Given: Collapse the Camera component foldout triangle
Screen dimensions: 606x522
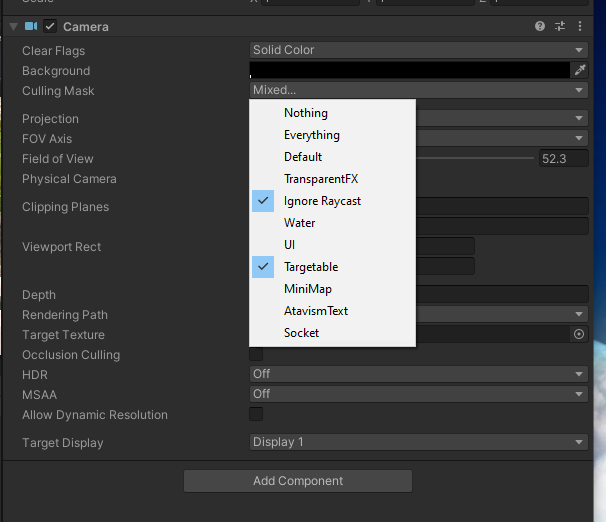Looking at the screenshot, I should [14, 27].
